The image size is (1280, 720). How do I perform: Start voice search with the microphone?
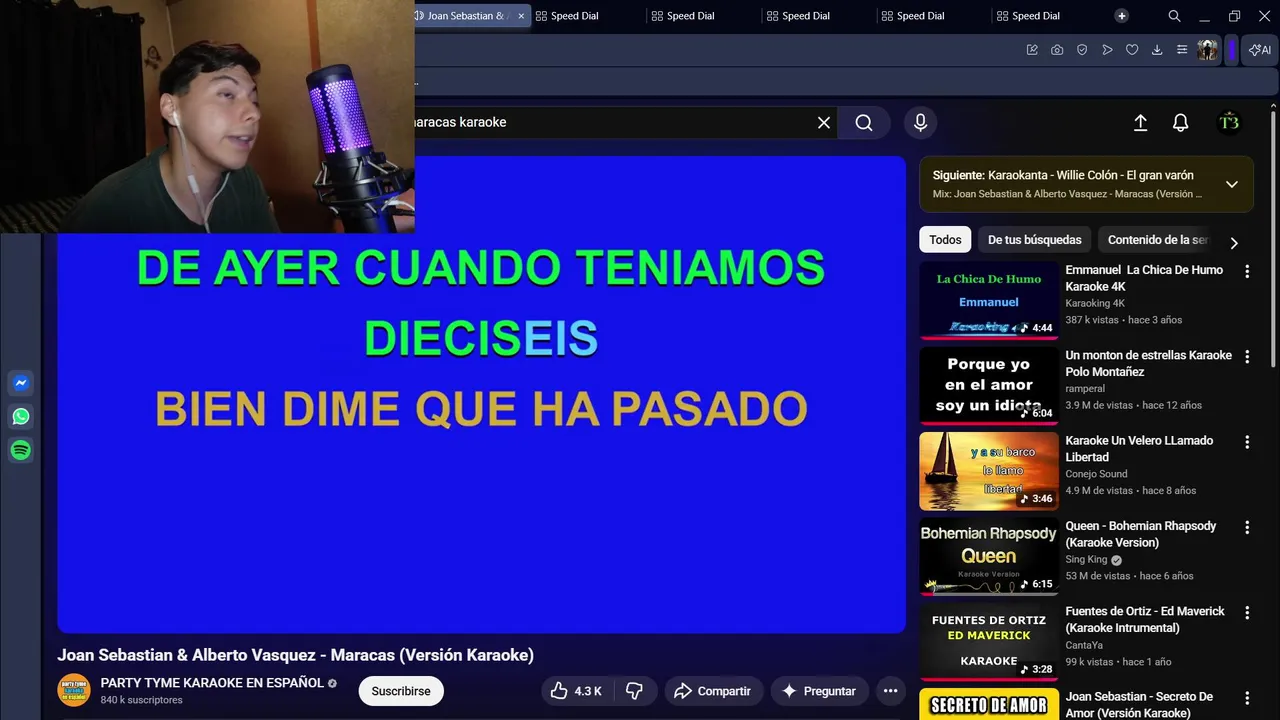pyautogui.click(x=920, y=122)
